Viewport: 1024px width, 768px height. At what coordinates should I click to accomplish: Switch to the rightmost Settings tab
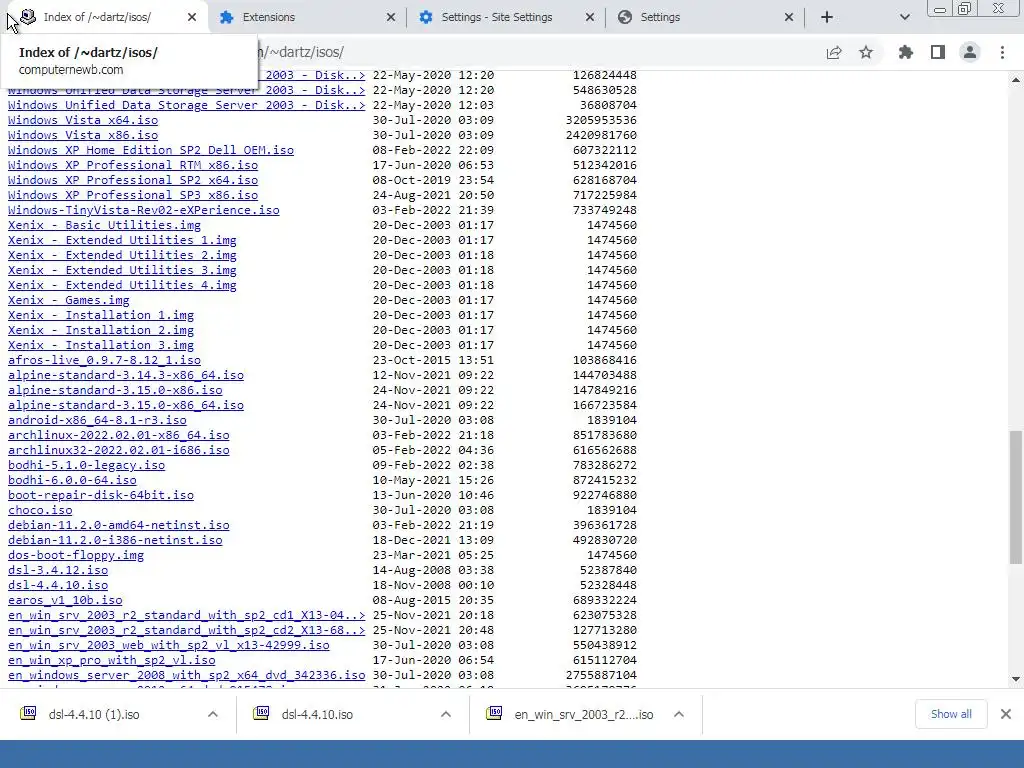click(x=705, y=17)
